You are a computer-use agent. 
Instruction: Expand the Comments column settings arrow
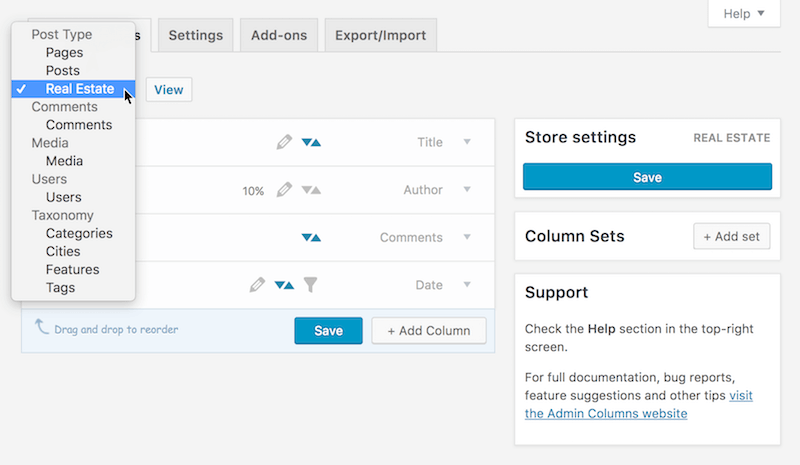coord(467,237)
